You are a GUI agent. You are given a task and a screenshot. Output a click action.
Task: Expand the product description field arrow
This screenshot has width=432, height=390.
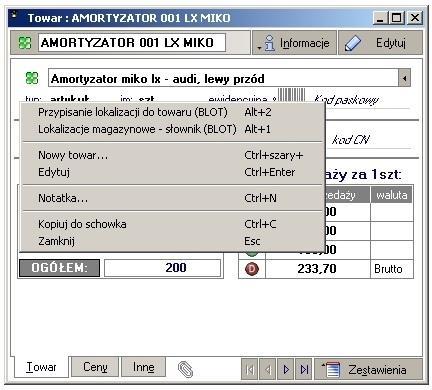coord(404,79)
